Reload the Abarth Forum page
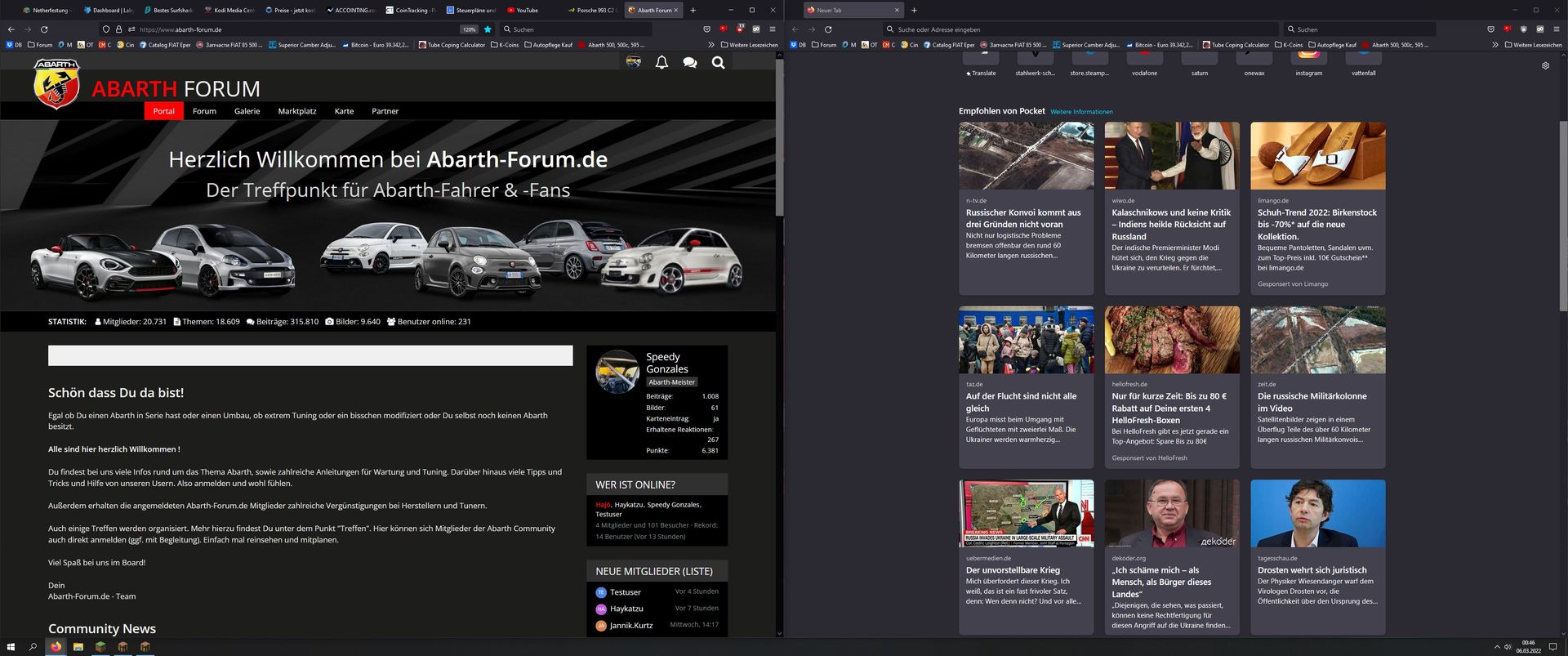 [44, 29]
